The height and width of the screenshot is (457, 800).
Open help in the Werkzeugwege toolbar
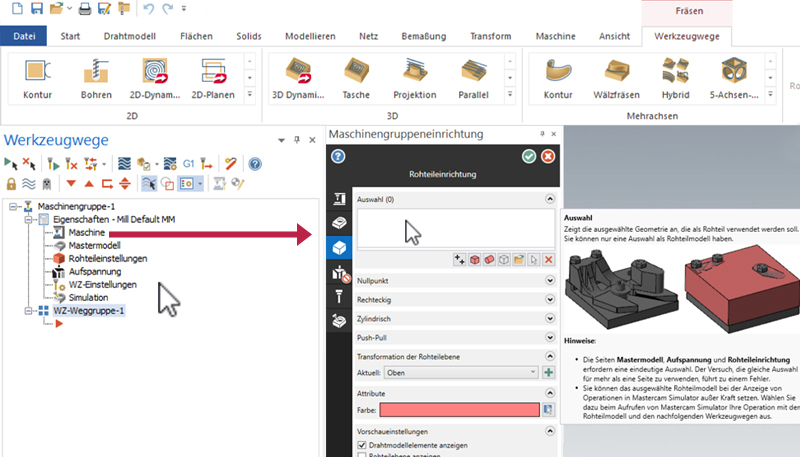click(x=255, y=163)
